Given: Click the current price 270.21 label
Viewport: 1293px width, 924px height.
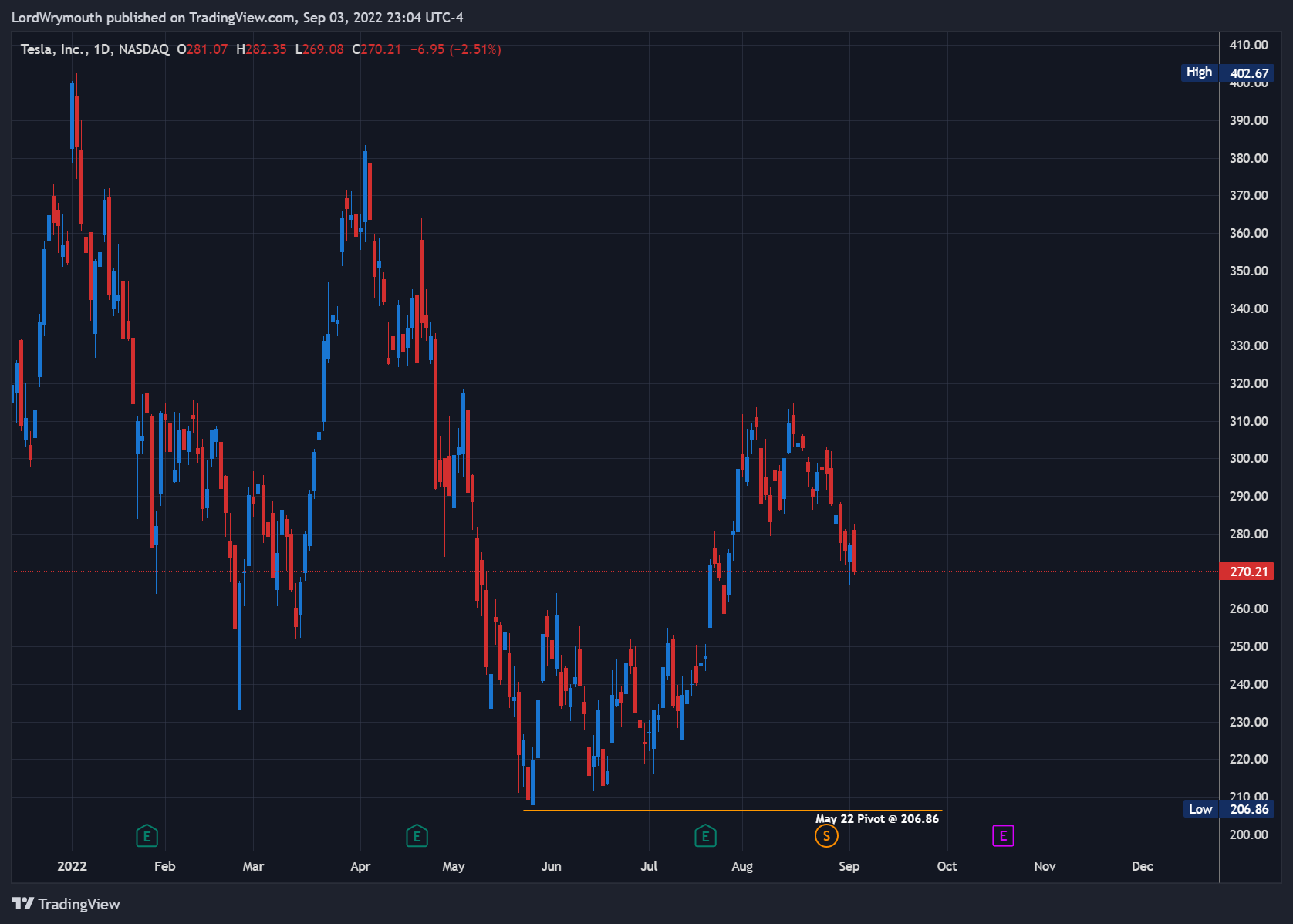Looking at the screenshot, I should [1247, 572].
